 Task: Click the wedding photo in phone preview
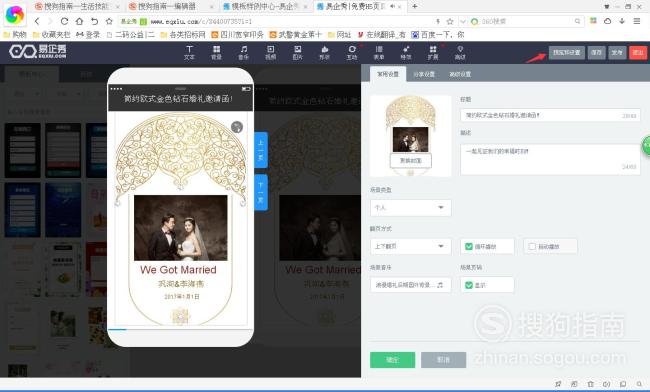click(x=181, y=227)
